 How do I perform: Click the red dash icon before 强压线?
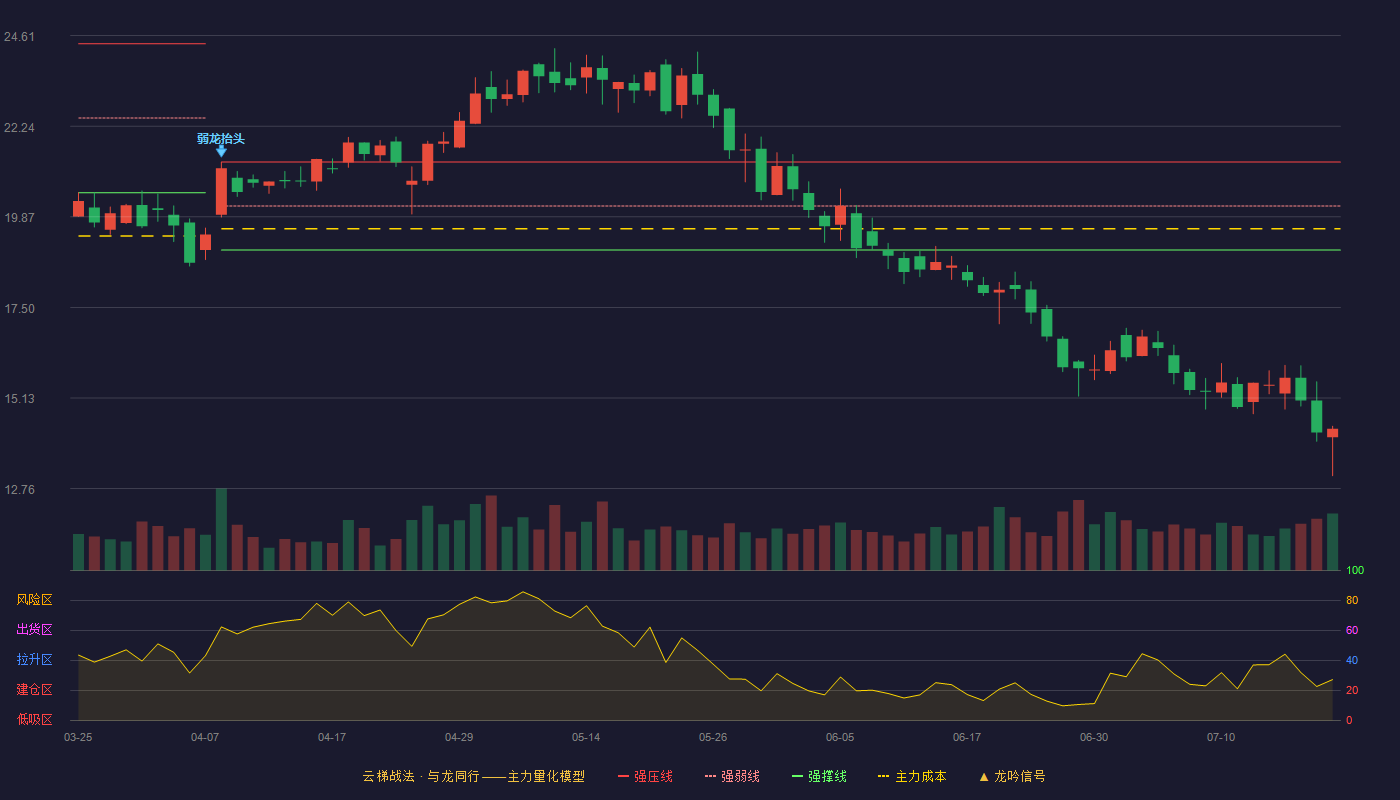point(623,776)
